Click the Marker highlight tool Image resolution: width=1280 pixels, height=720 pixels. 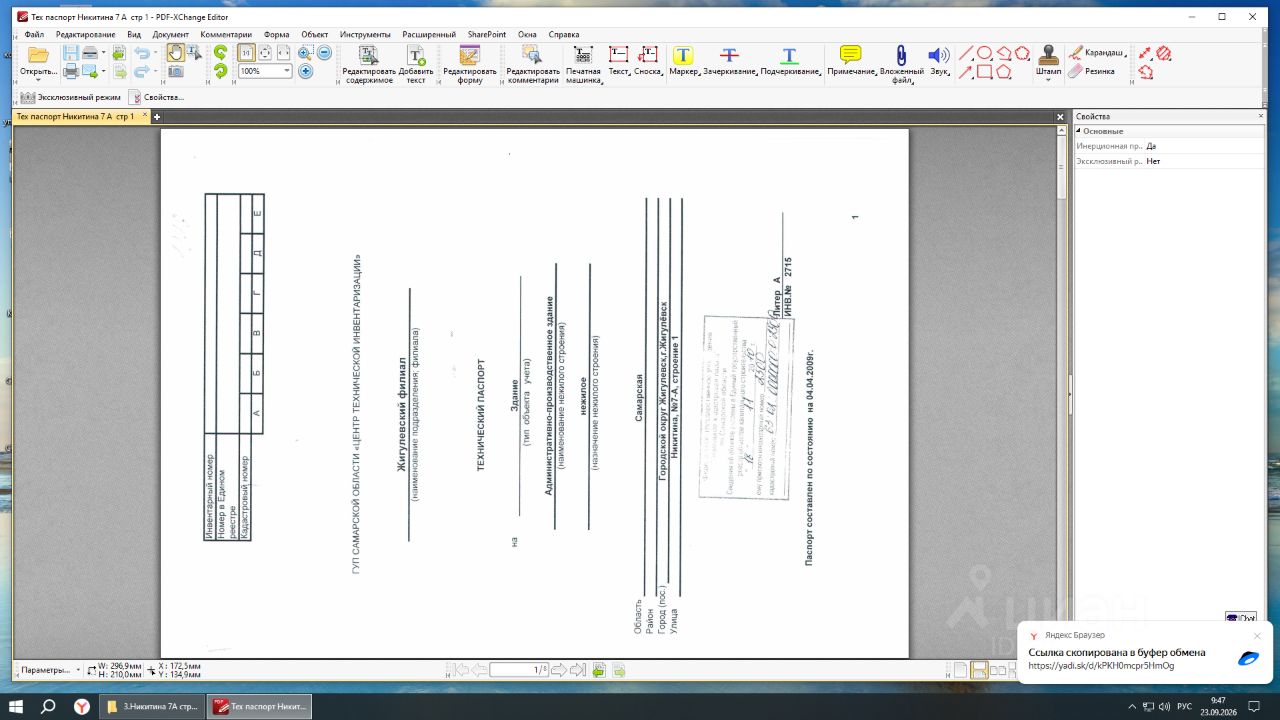coord(683,61)
